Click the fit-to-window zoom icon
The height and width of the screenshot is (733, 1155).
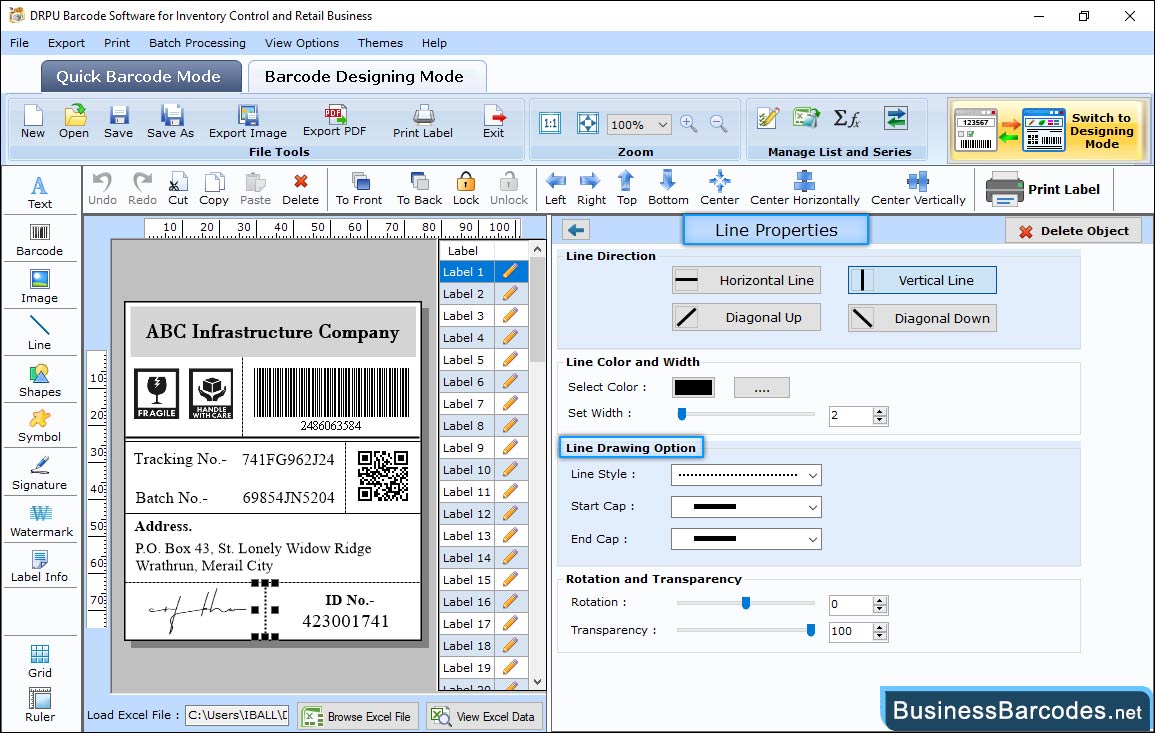(x=588, y=124)
